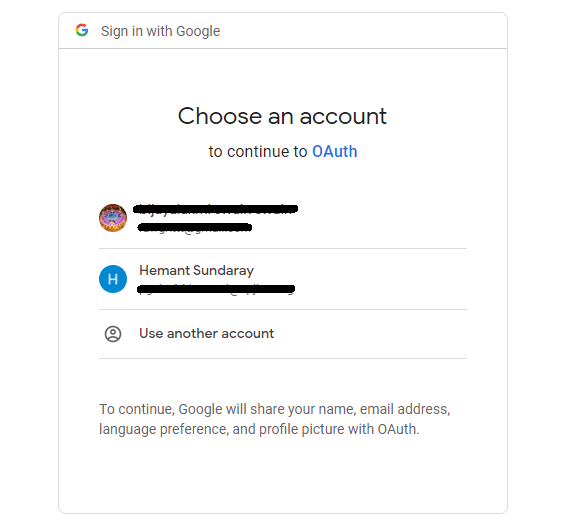This screenshot has height=531, width=573.
Task: Click the Google G logo icon
Action: (x=82, y=30)
